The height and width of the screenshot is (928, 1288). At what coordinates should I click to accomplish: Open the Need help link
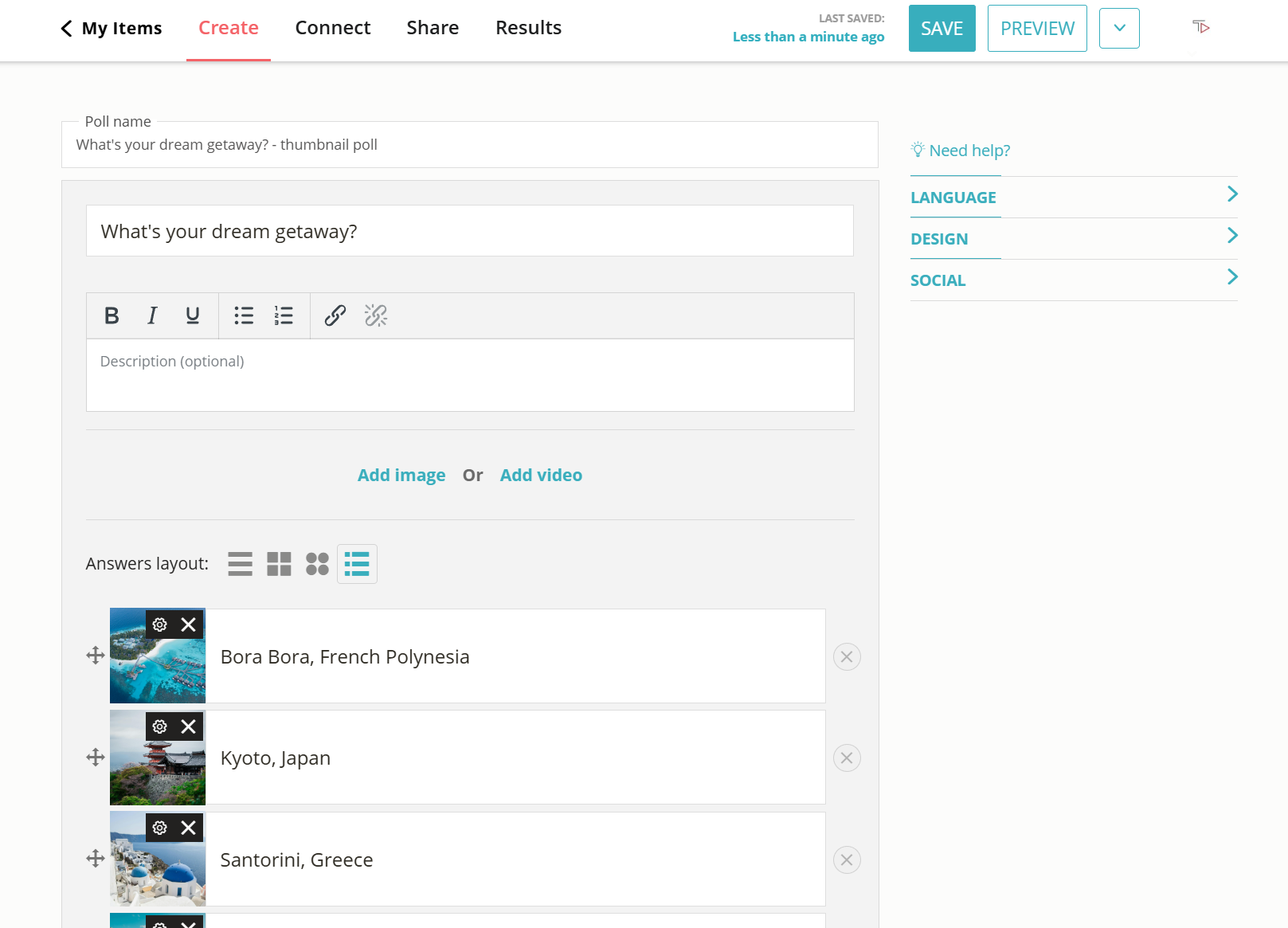click(961, 151)
